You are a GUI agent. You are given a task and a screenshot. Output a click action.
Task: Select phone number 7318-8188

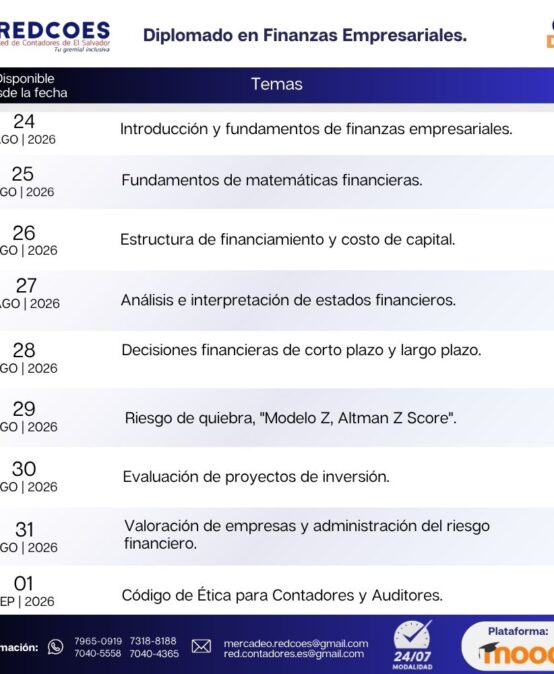[x=153, y=641]
